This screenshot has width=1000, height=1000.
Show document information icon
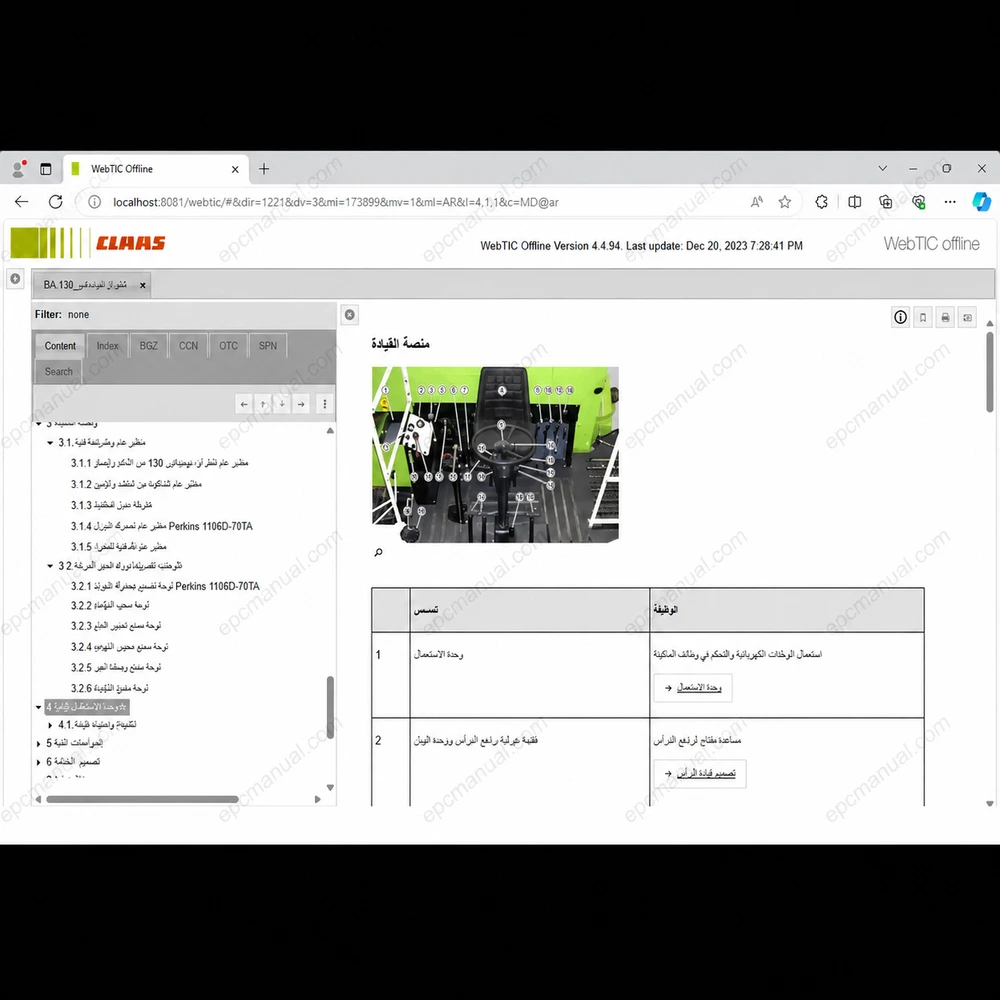coord(901,317)
